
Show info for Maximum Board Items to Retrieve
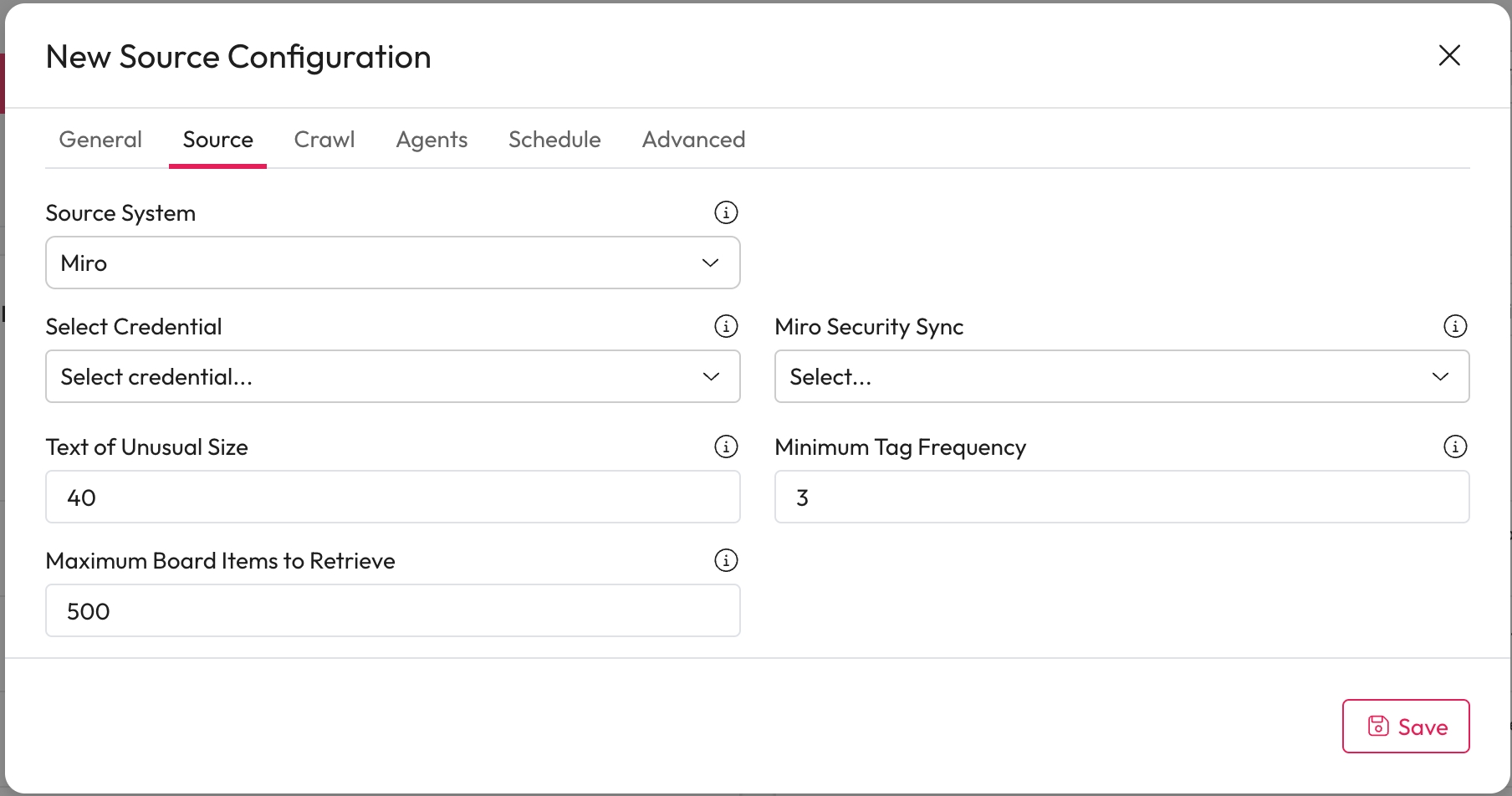click(726, 560)
